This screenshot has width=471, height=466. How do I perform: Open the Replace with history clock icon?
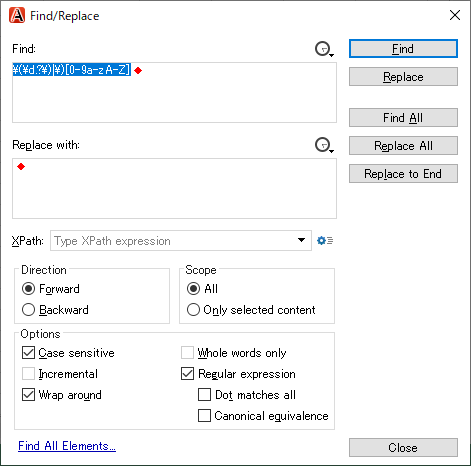[x=324, y=145]
